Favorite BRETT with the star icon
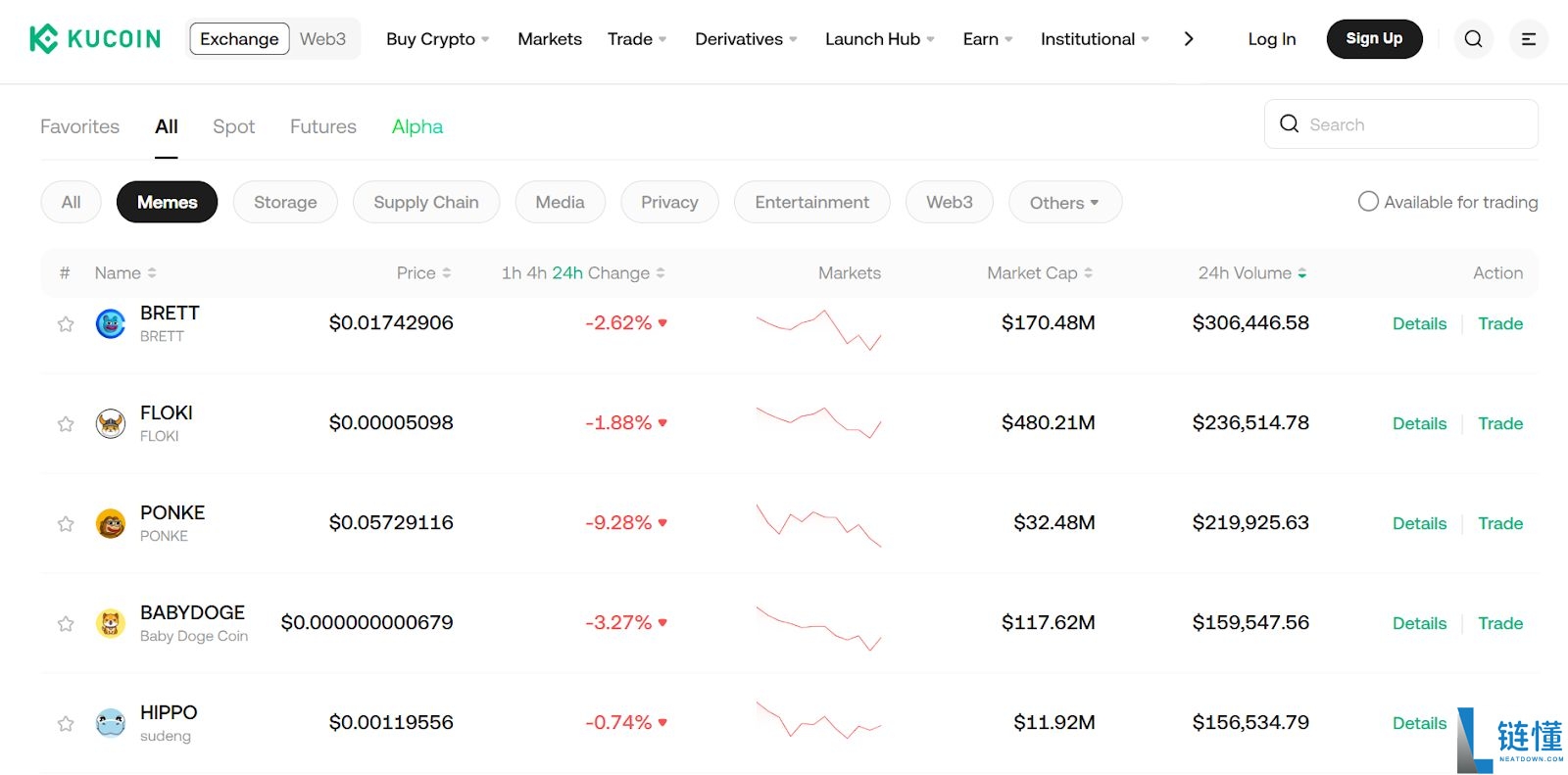1568x775 pixels. [x=66, y=324]
